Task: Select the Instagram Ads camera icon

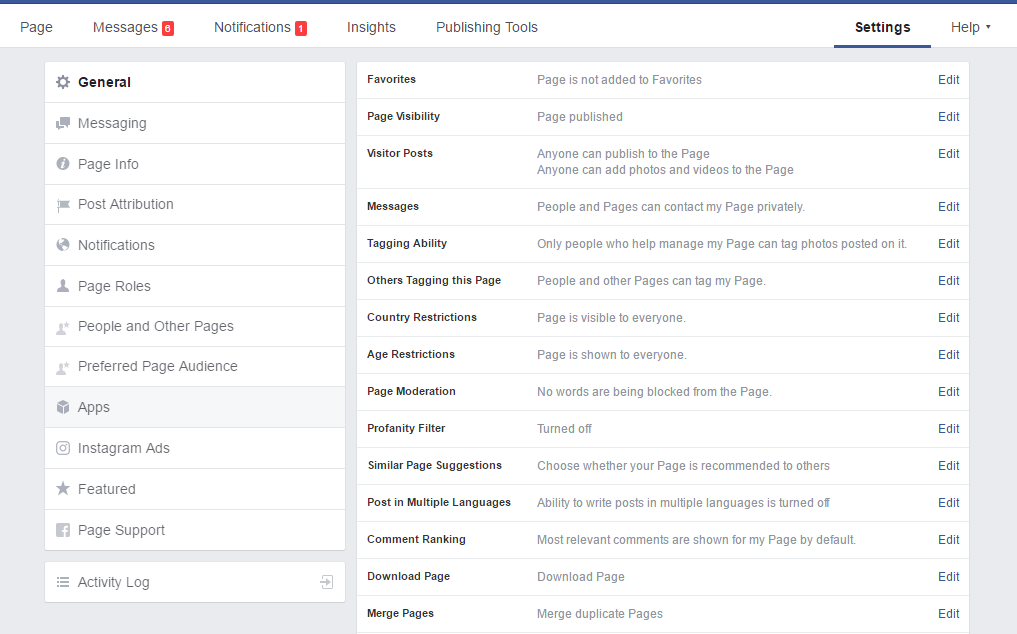Action: click(62, 448)
